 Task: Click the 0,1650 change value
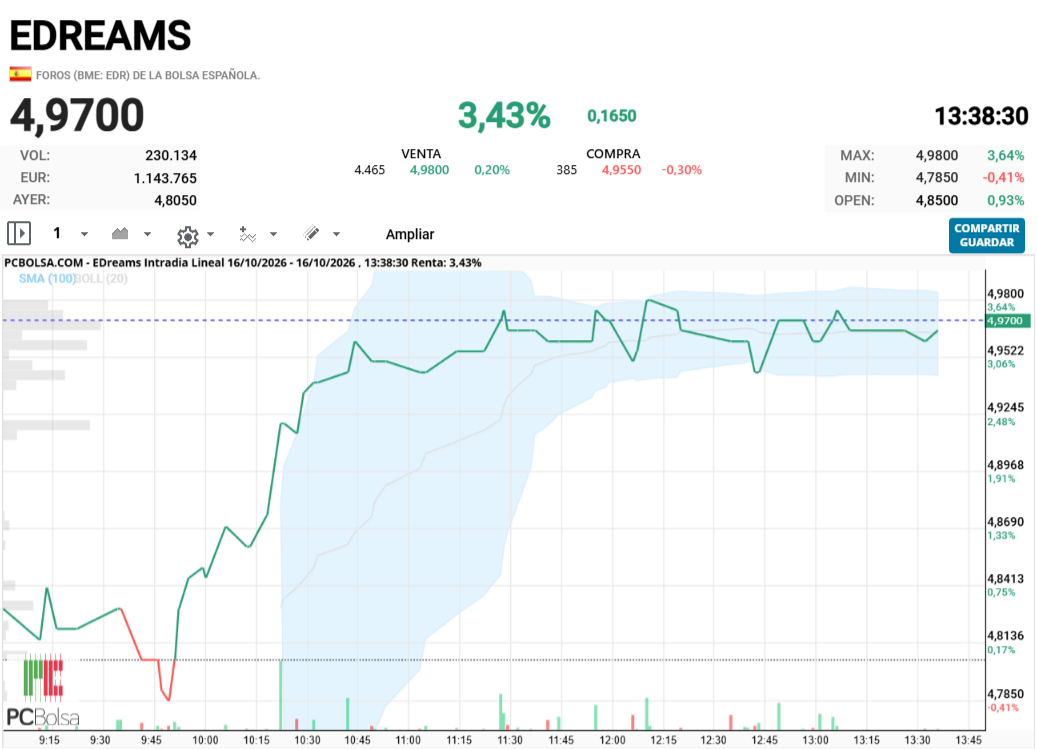pyautogui.click(x=612, y=116)
